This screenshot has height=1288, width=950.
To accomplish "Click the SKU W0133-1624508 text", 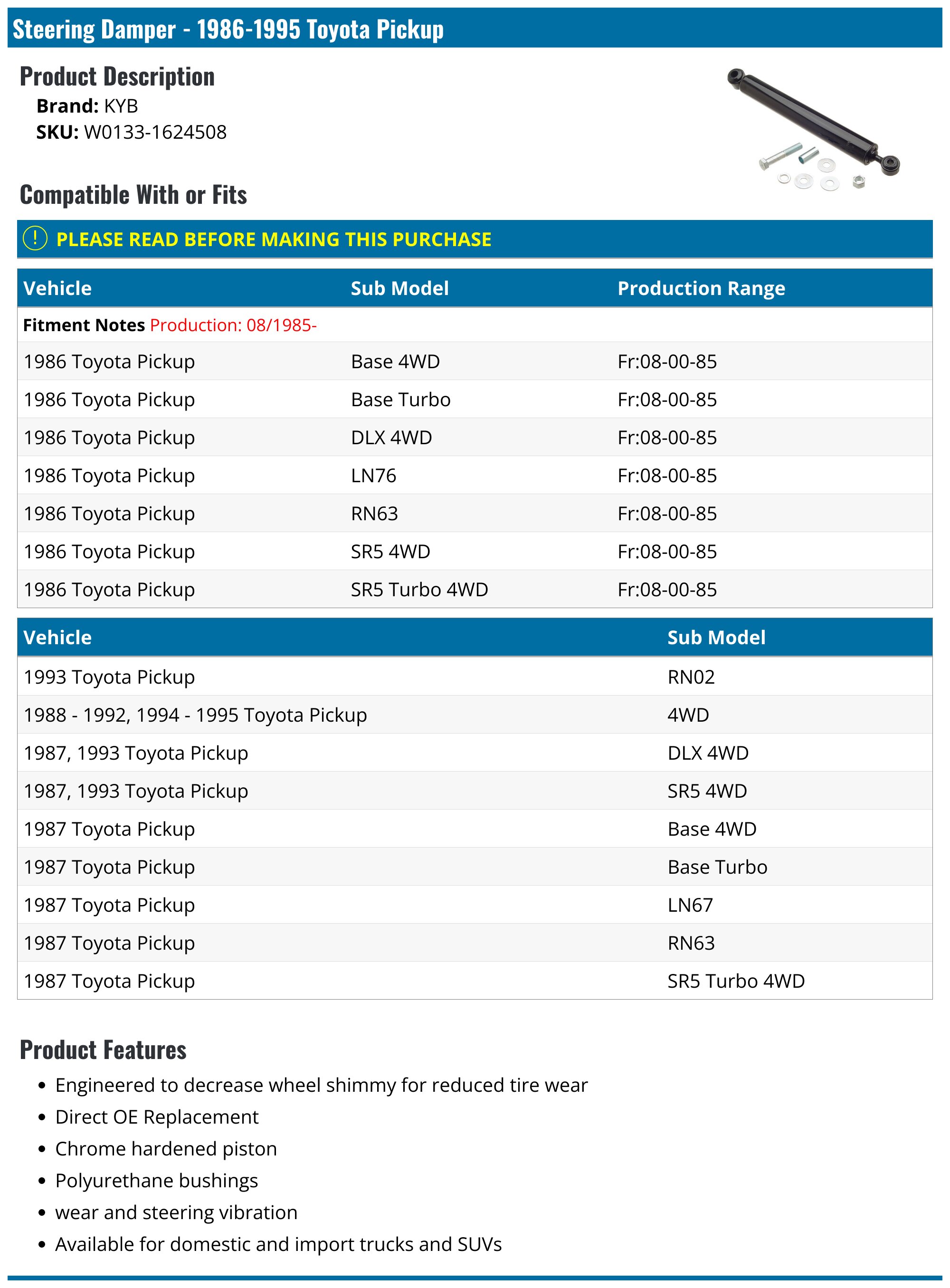I will [132, 132].
